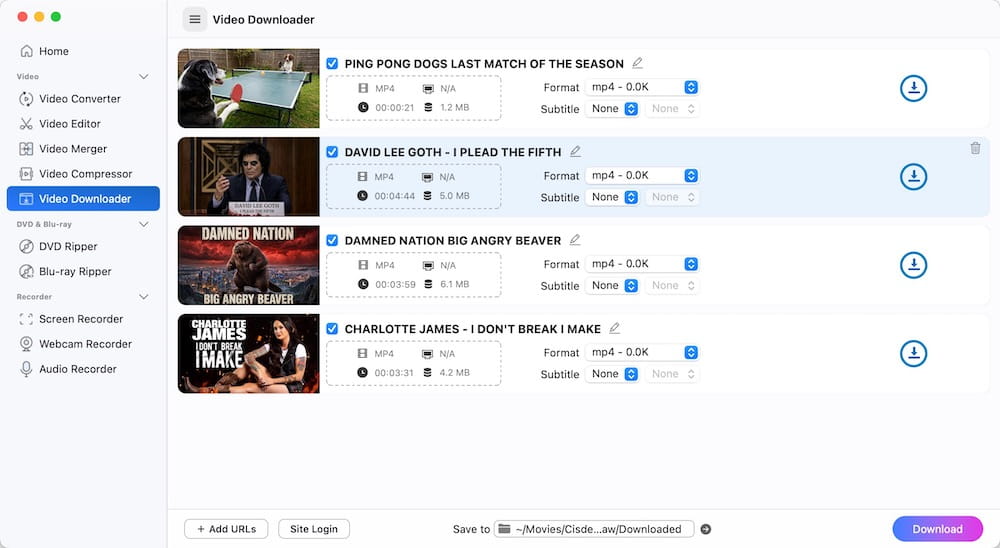The image size is (1000, 548).
Task: Open Subtitle None dropdown for David Lee Goth
Action: click(x=612, y=197)
